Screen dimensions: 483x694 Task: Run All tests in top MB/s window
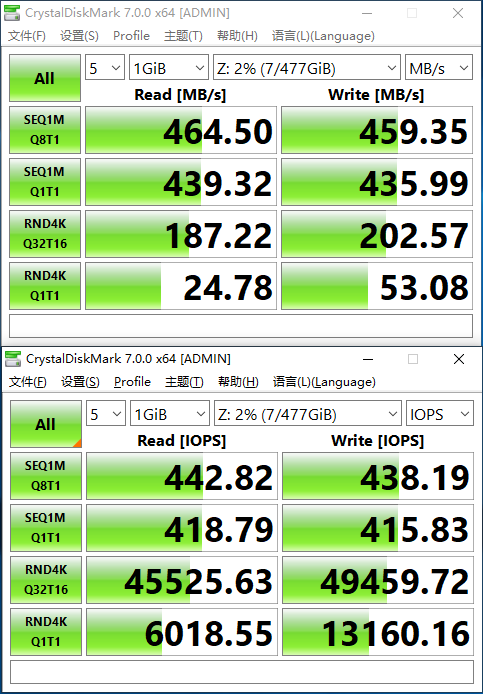[45, 78]
